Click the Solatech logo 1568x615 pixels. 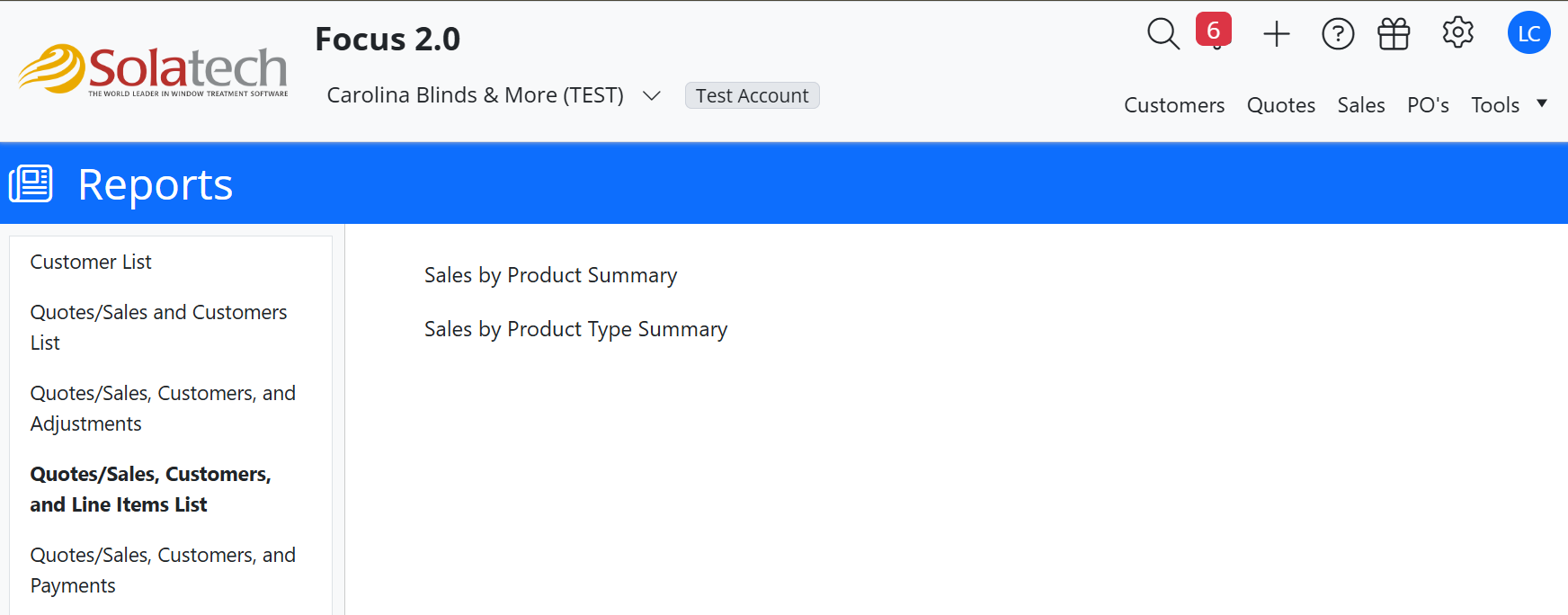153,69
